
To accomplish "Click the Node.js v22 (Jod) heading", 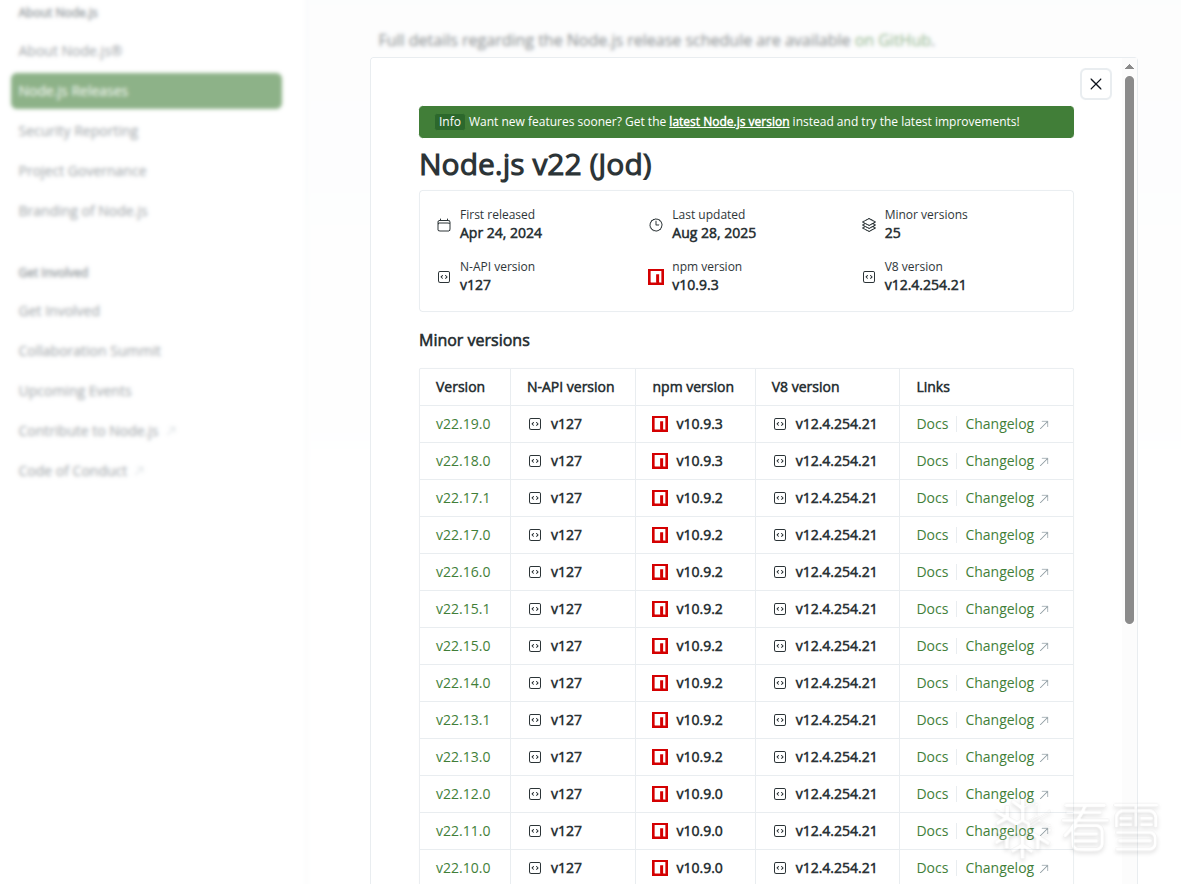I will (536, 165).
